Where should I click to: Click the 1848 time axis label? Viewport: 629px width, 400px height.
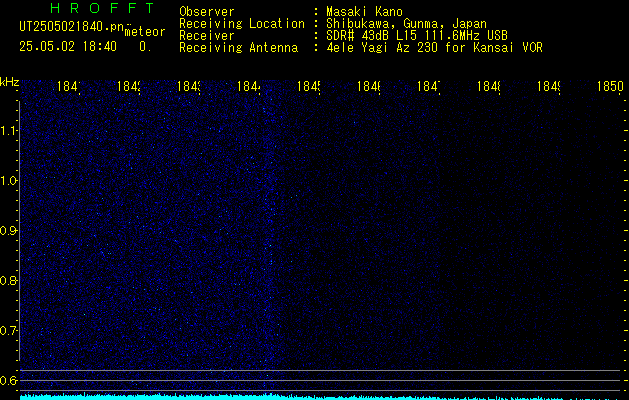tap(489, 87)
